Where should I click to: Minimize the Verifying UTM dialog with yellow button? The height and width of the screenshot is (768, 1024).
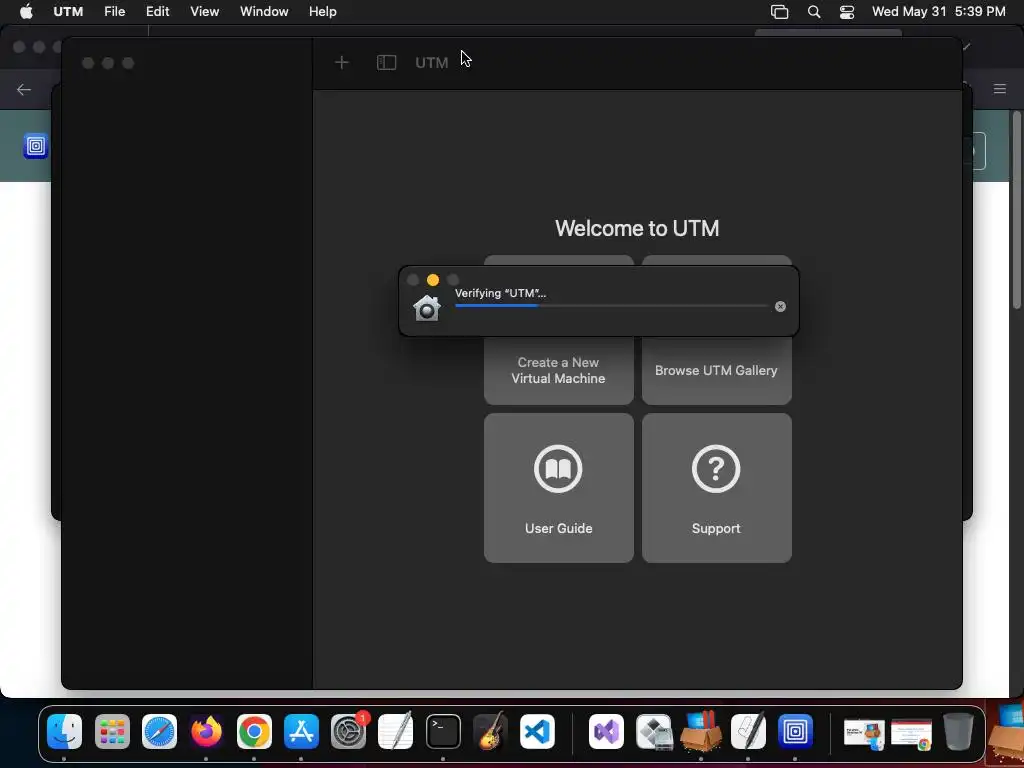pyautogui.click(x=433, y=280)
